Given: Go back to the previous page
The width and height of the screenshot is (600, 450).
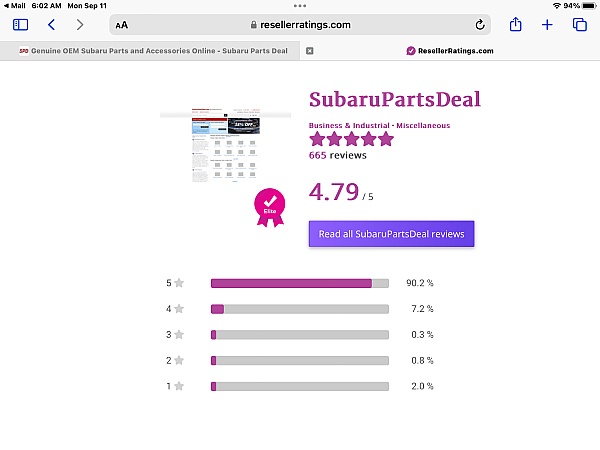Looking at the screenshot, I should pyautogui.click(x=52, y=25).
